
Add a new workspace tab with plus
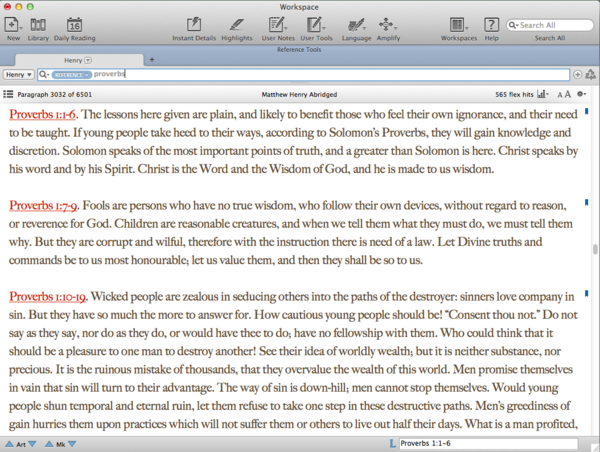(152, 59)
